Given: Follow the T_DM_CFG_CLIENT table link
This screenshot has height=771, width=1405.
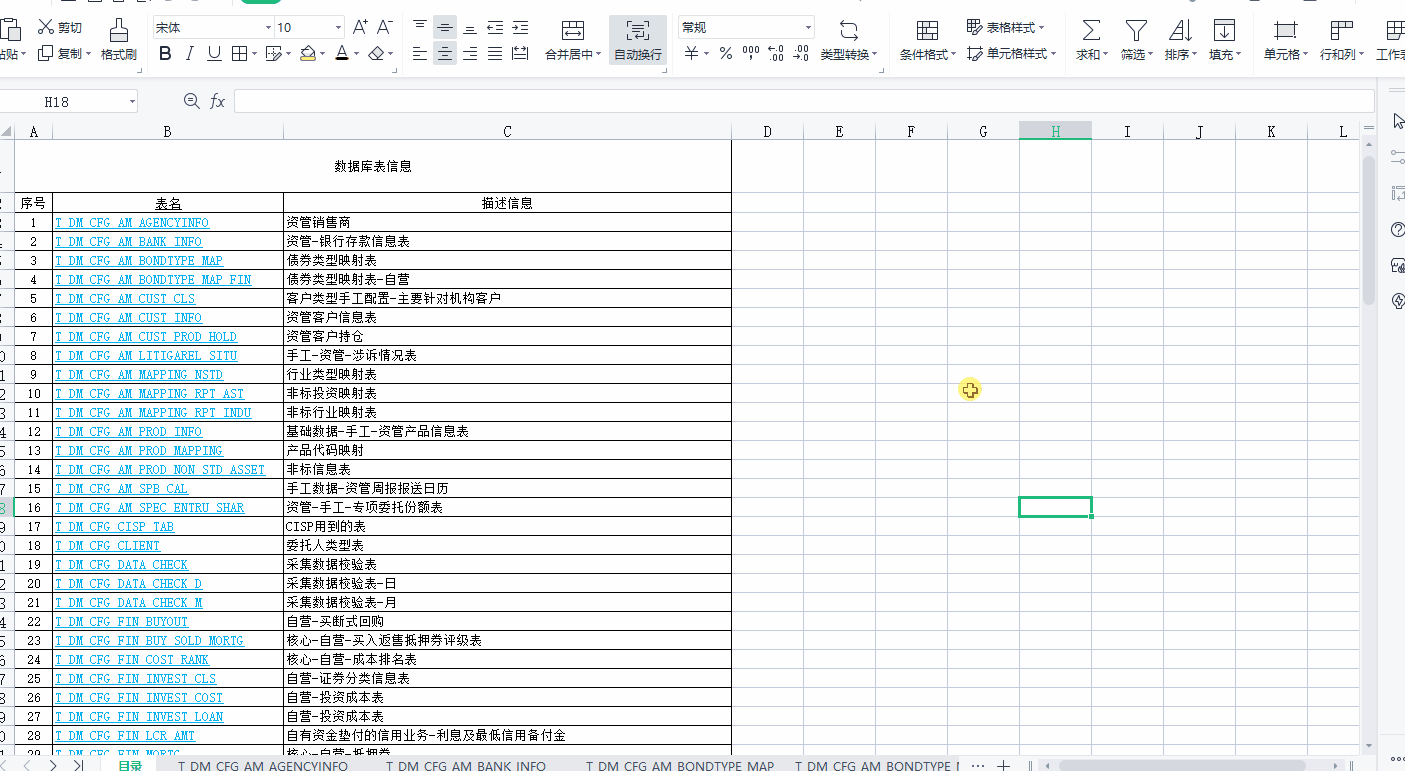Looking at the screenshot, I should [107, 546].
